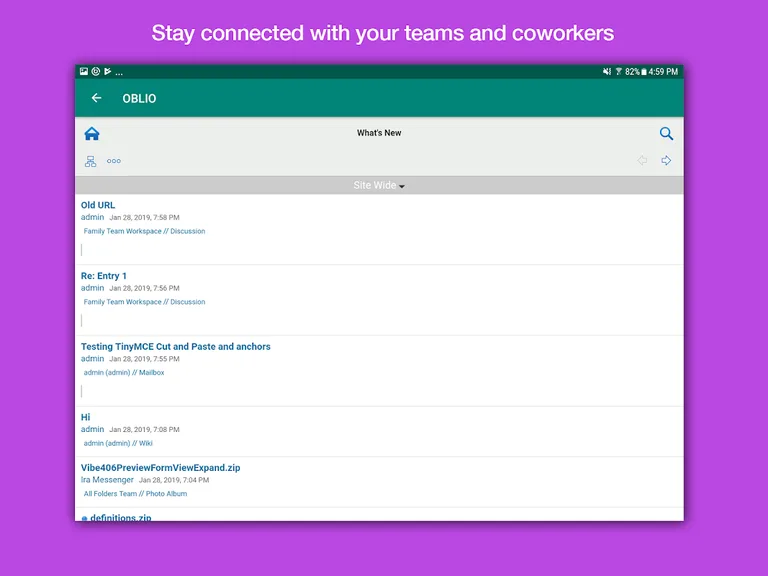Tap the play store status bar icon
768x576 pixels.
pos(108,72)
